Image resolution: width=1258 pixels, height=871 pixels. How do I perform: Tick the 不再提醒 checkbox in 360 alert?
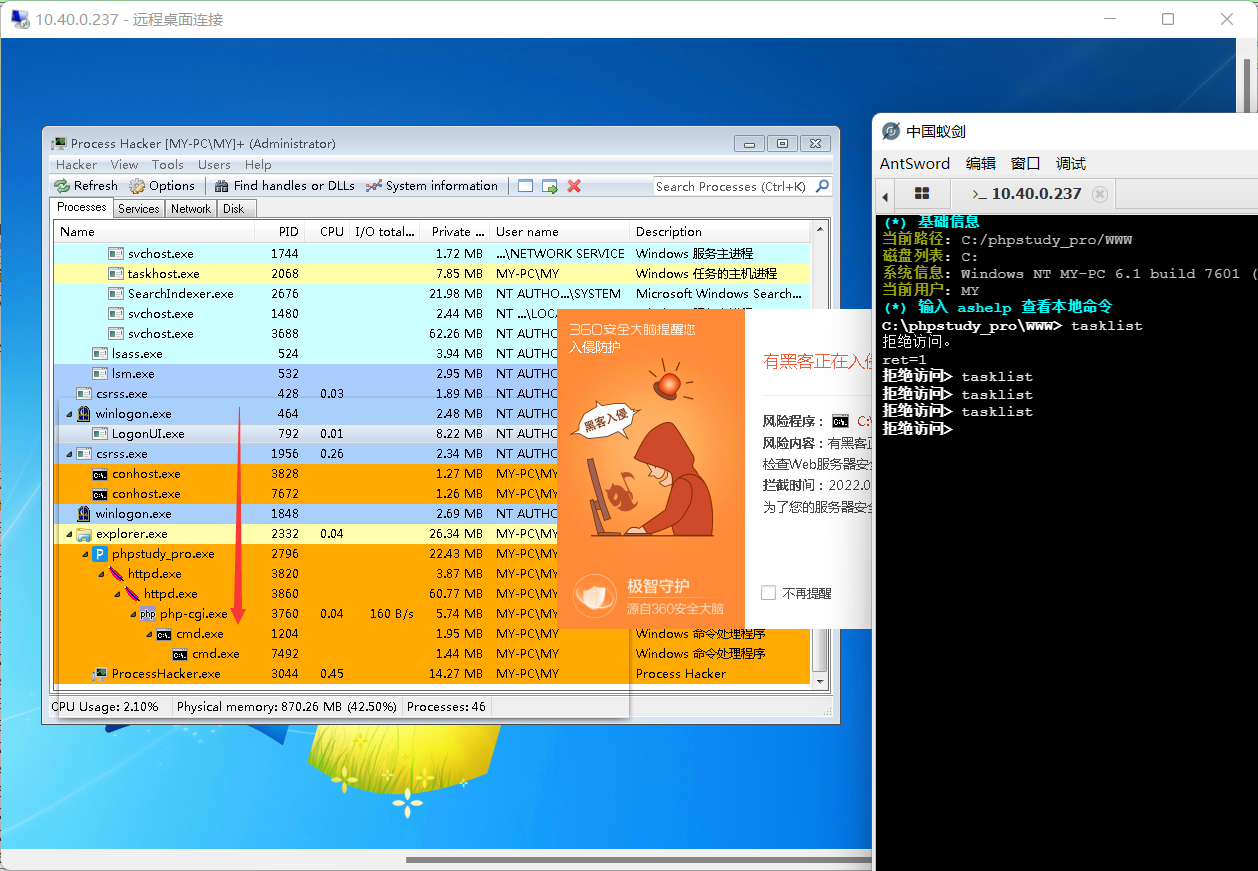pyautogui.click(x=768, y=593)
